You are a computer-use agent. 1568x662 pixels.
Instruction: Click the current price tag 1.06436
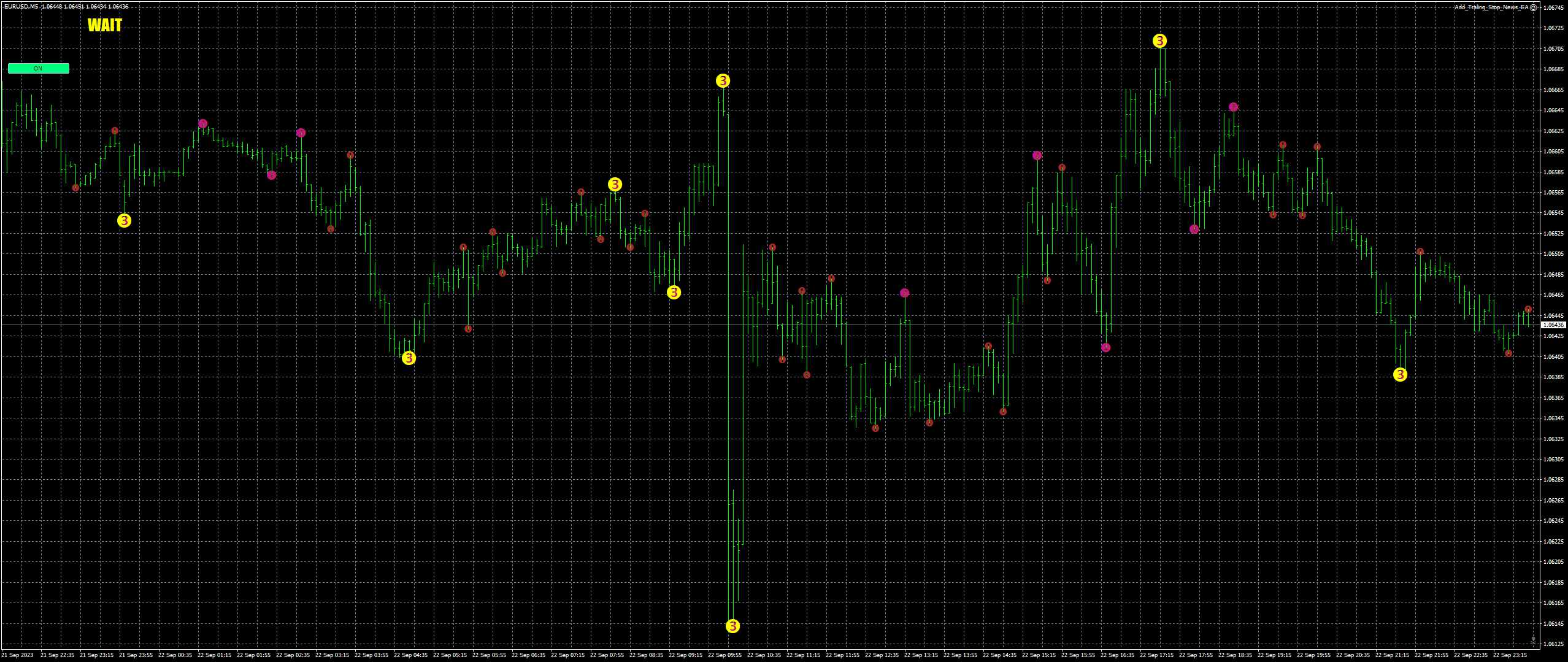point(1553,325)
